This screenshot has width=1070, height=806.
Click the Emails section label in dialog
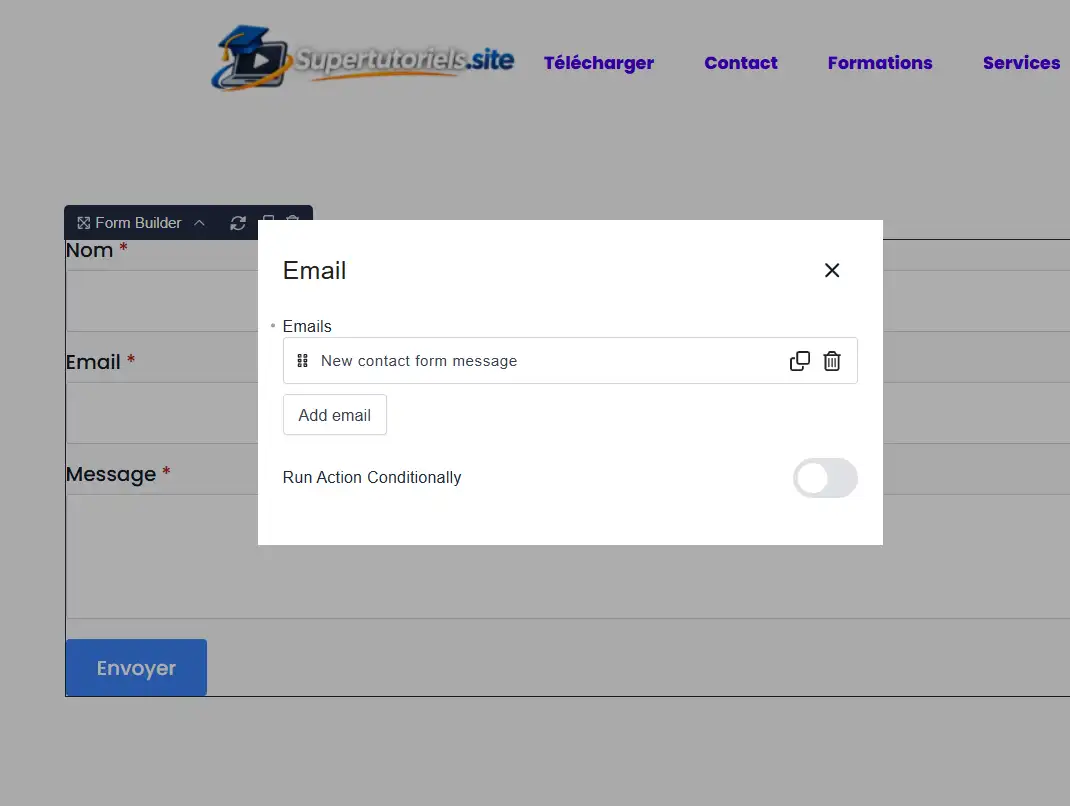tap(307, 326)
